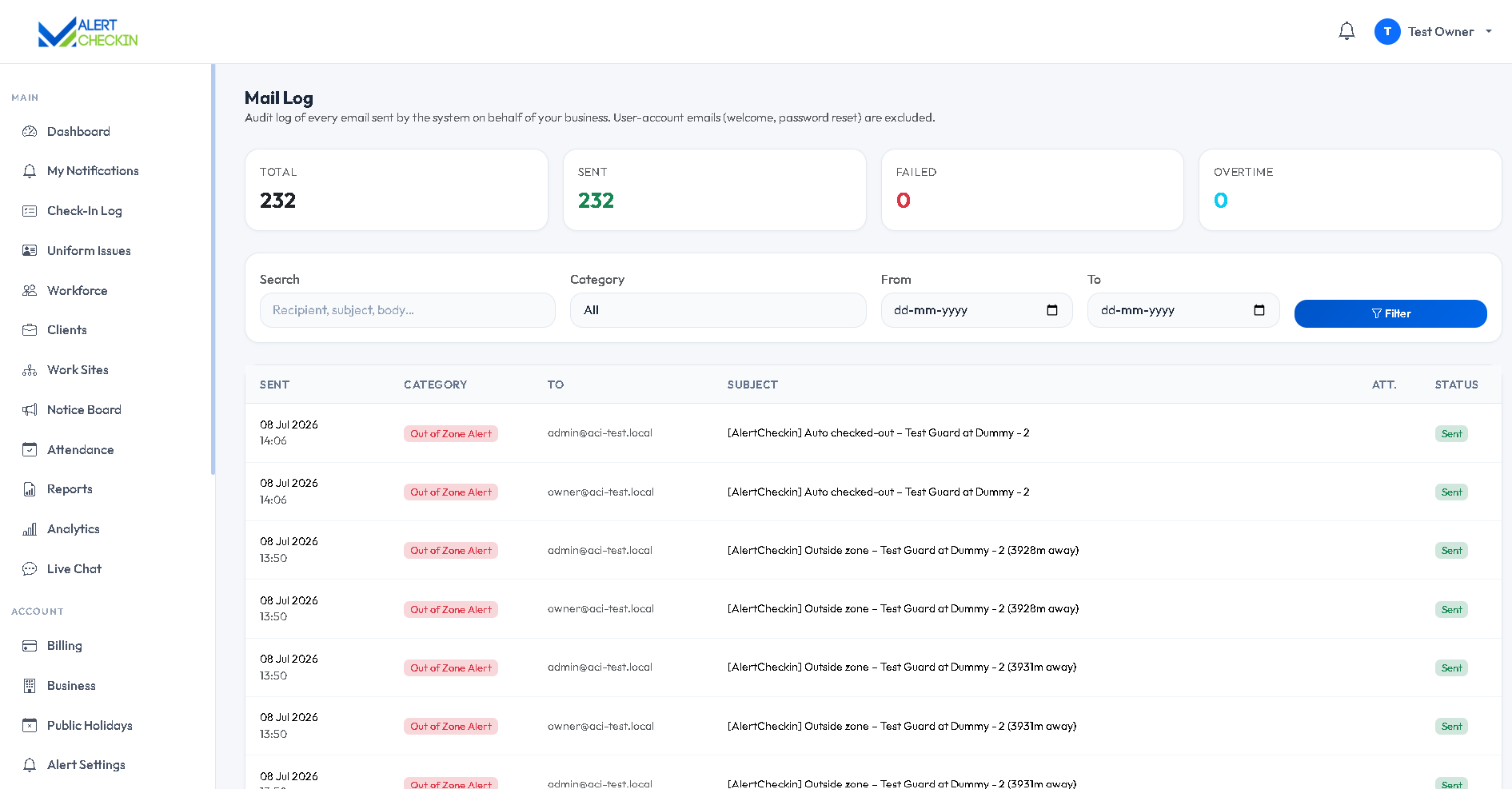Open the To date calendar picker icon
Screen dimensions: 1512x789
[1259, 310]
